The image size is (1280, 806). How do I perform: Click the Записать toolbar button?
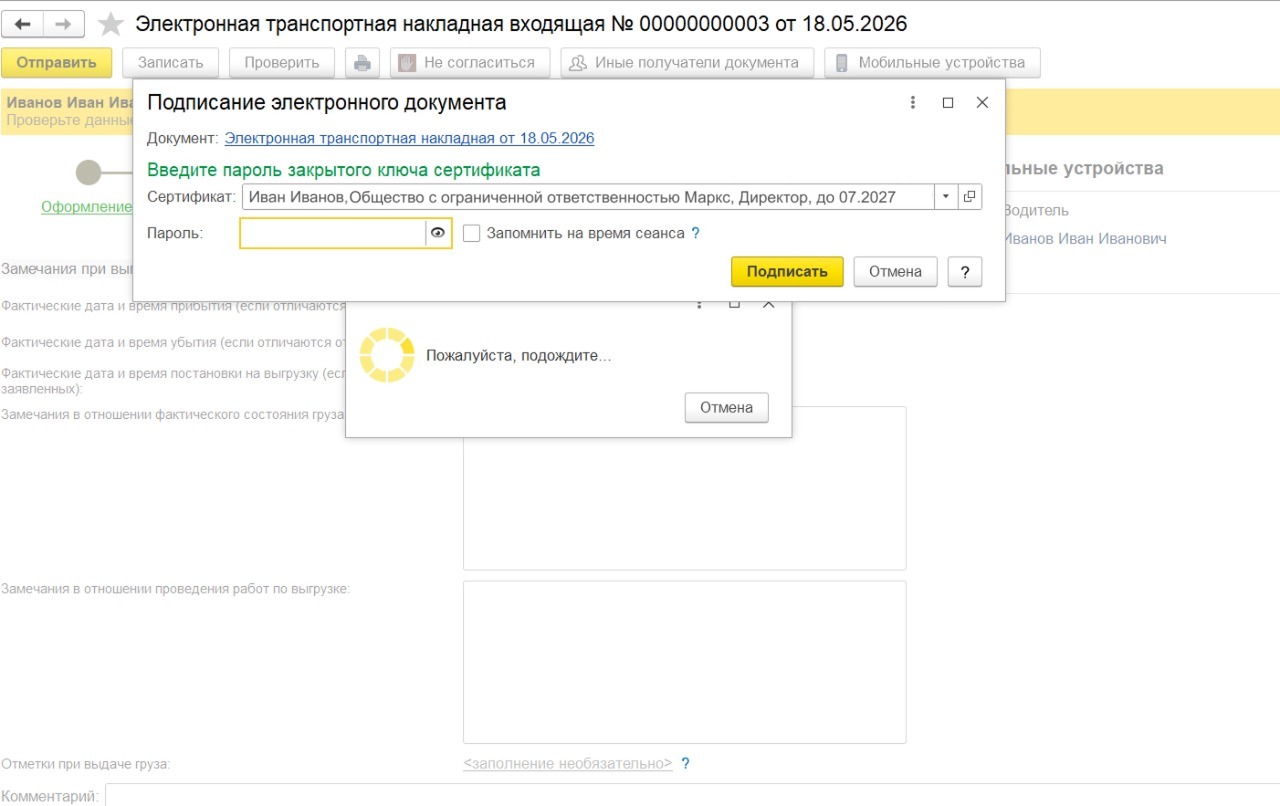pos(170,62)
